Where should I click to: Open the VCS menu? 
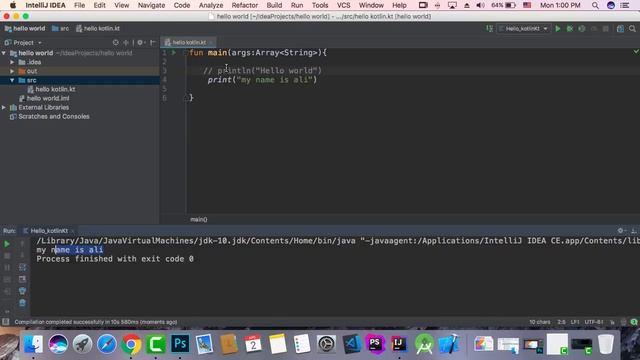[343, 5]
